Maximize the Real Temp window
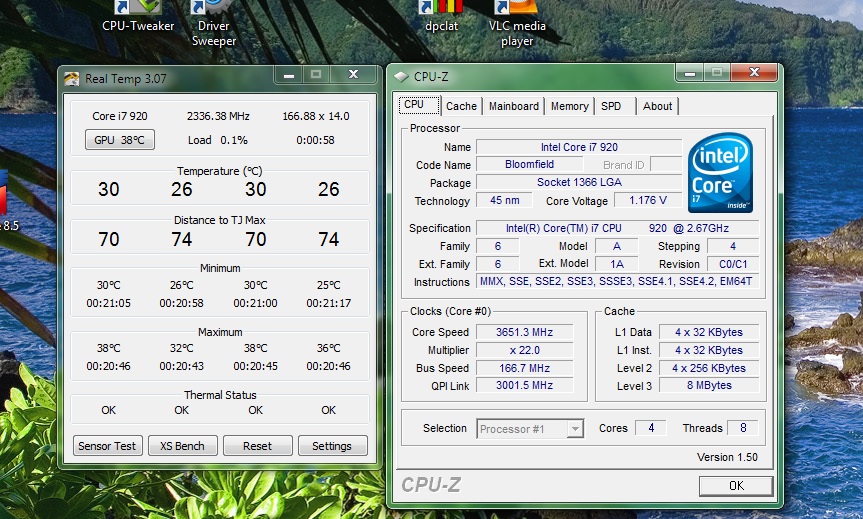 click(316, 75)
